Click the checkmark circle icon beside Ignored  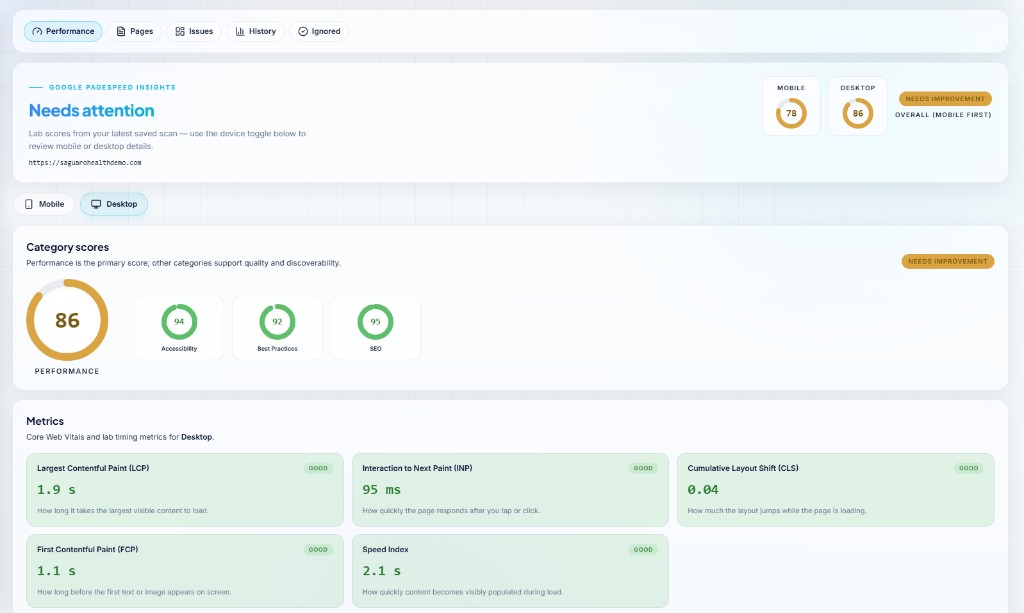[x=303, y=31]
